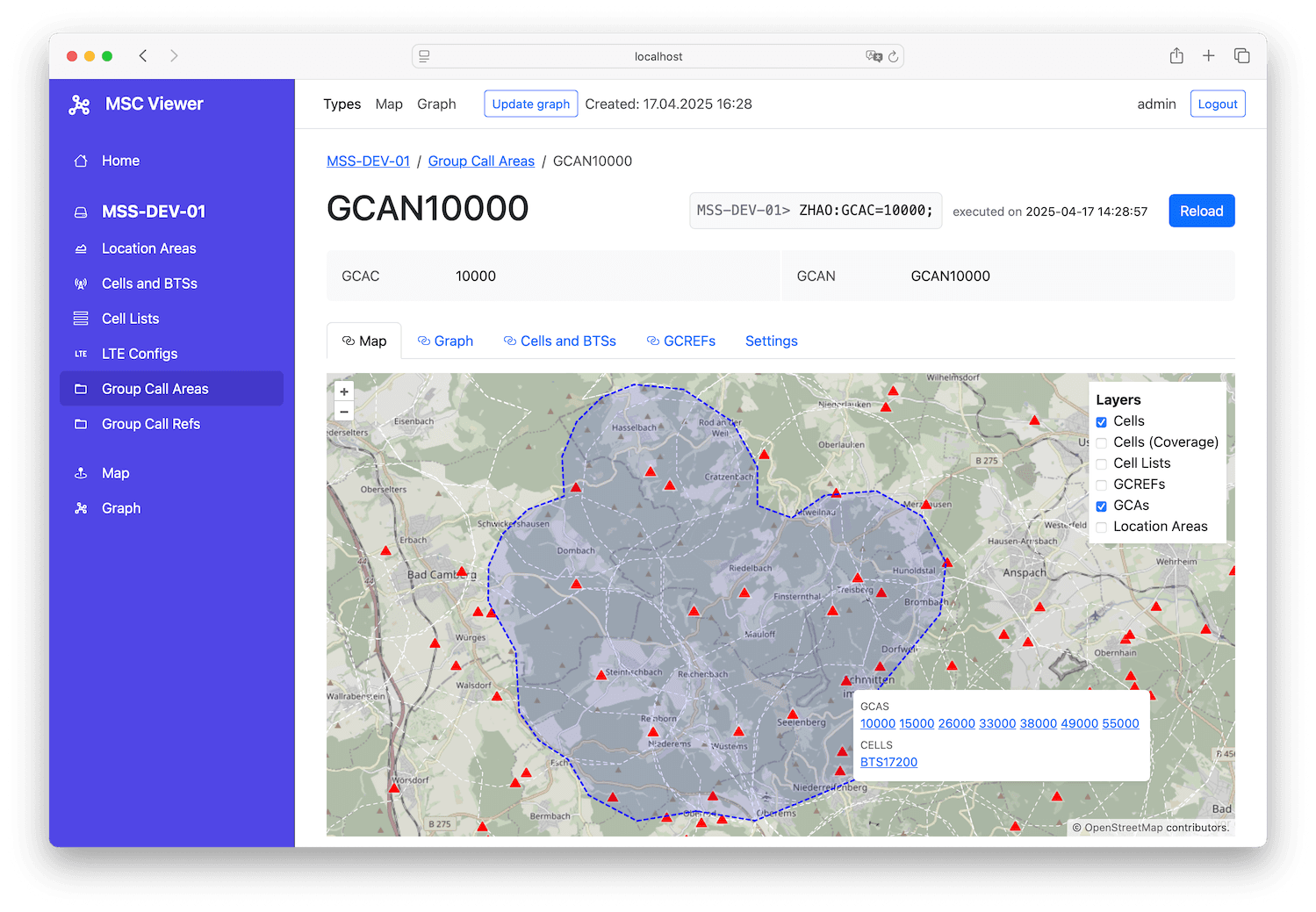1316x912 pixels.
Task: Click the localhost address bar field
Action: [658, 56]
